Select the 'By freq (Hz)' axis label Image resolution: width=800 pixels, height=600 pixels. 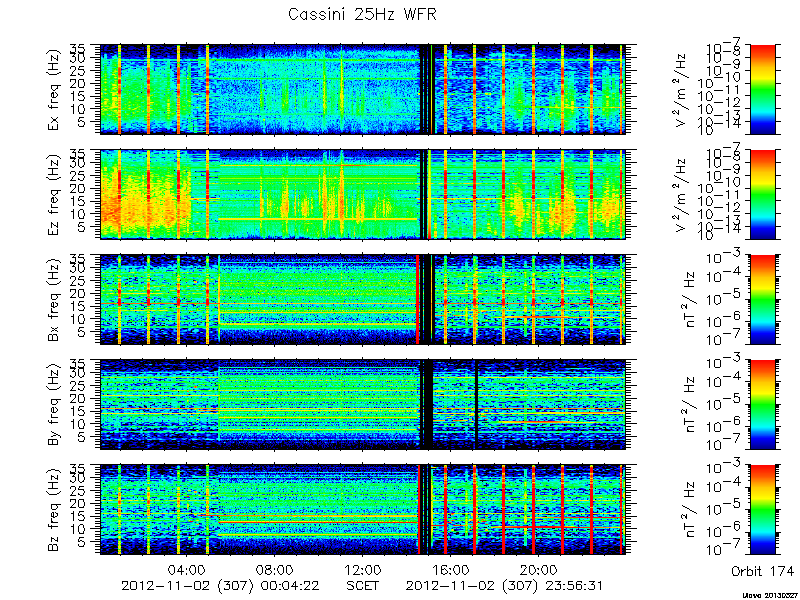coord(54,405)
